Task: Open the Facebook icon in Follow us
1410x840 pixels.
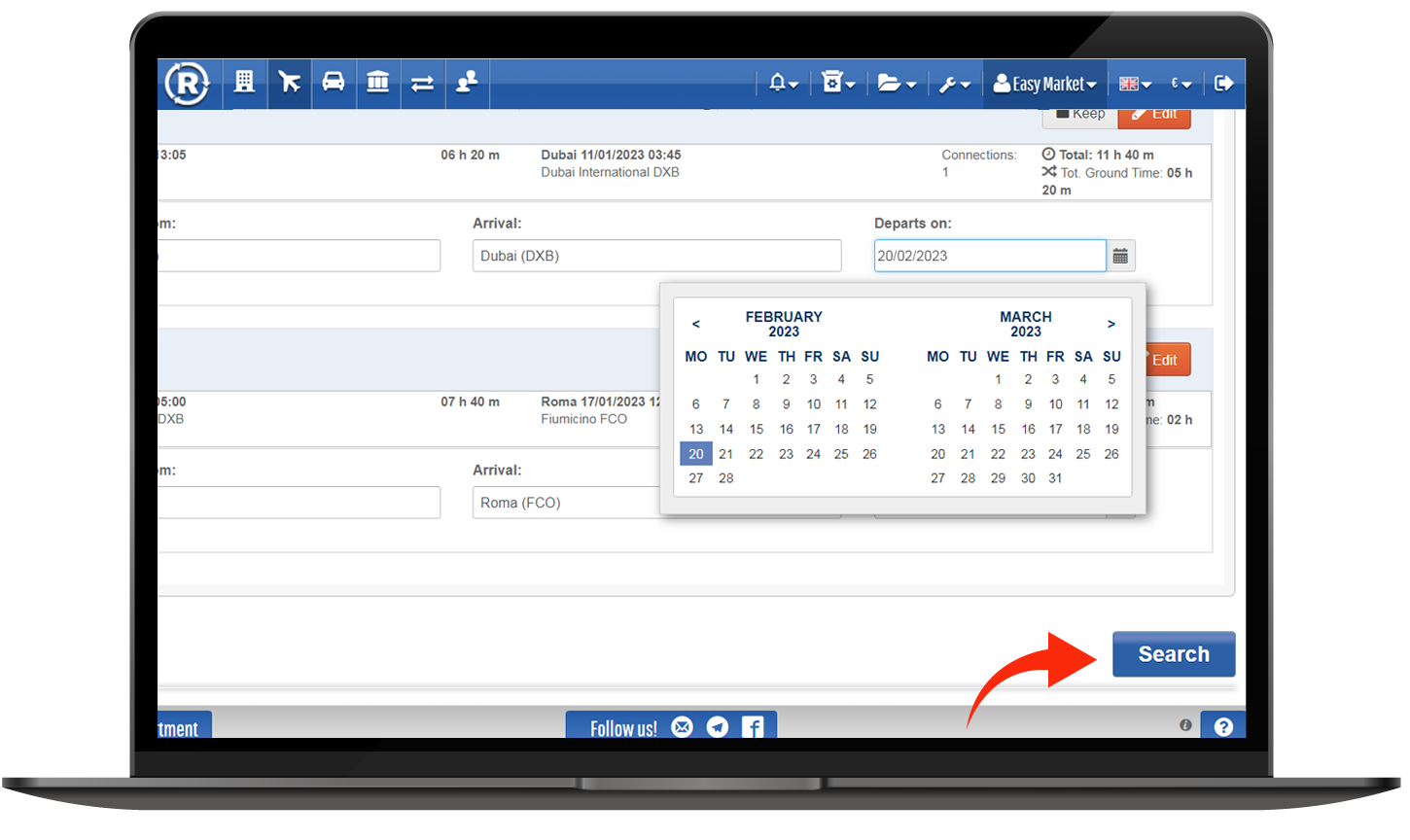Action: (753, 727)
